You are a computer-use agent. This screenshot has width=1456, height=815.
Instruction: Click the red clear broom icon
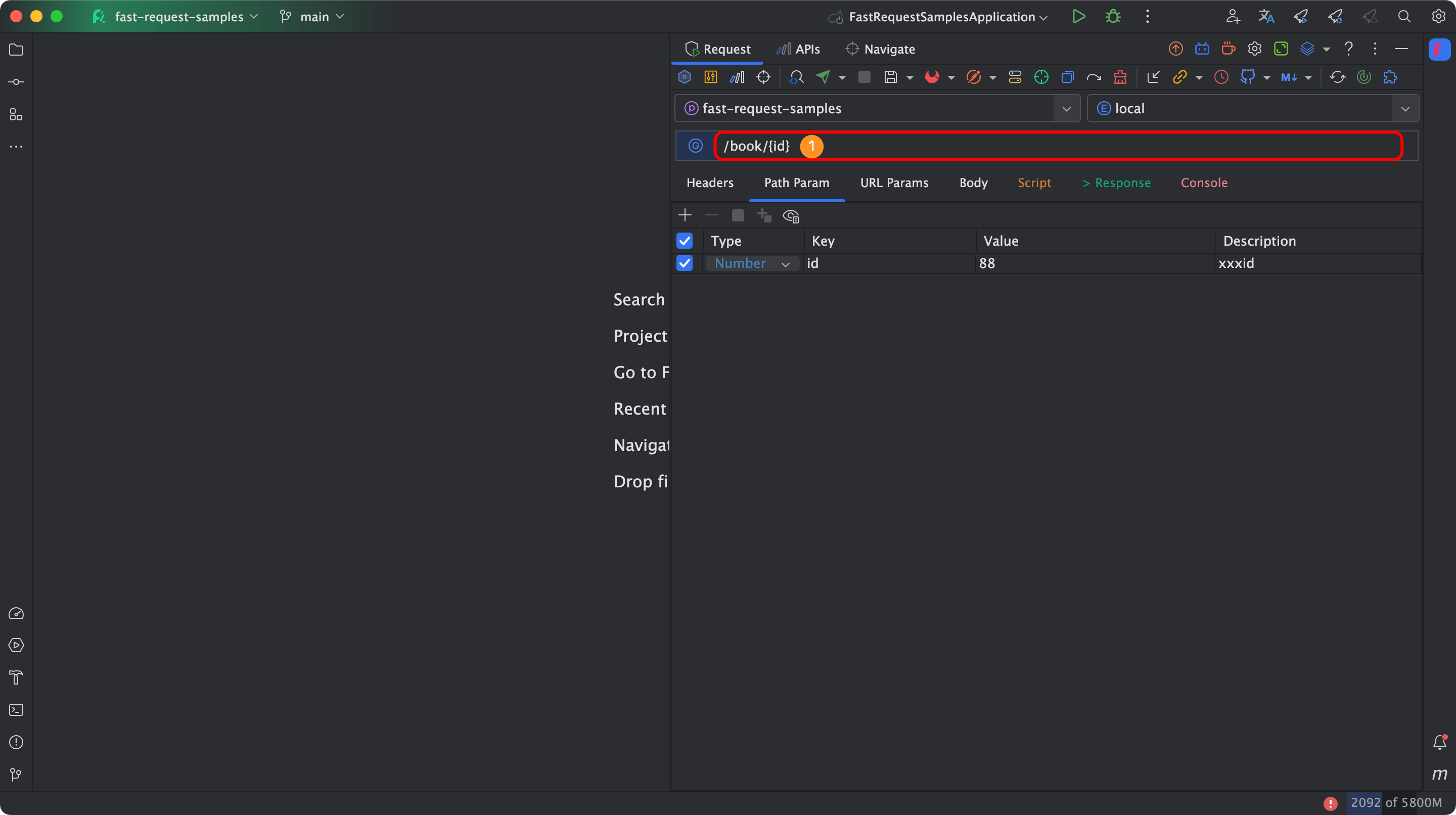tap(1120, 77)
